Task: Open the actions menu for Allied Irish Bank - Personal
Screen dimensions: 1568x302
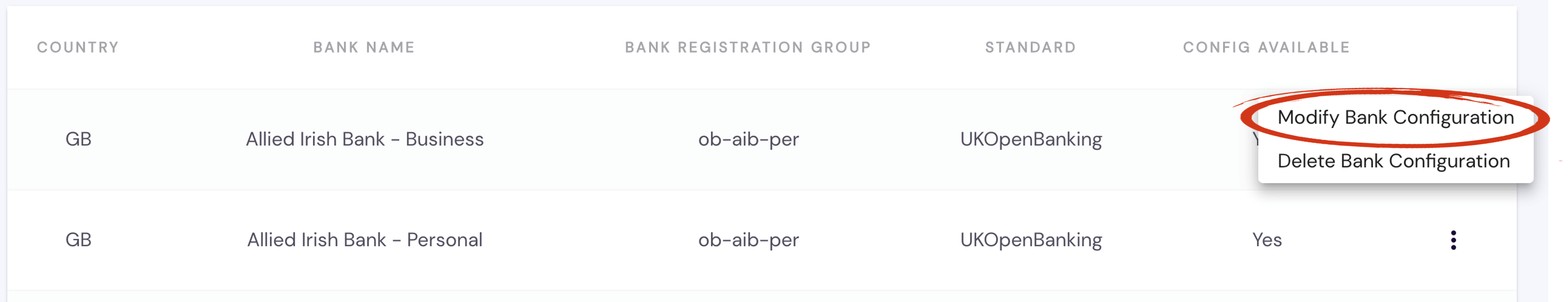Action: [1453, 240]
